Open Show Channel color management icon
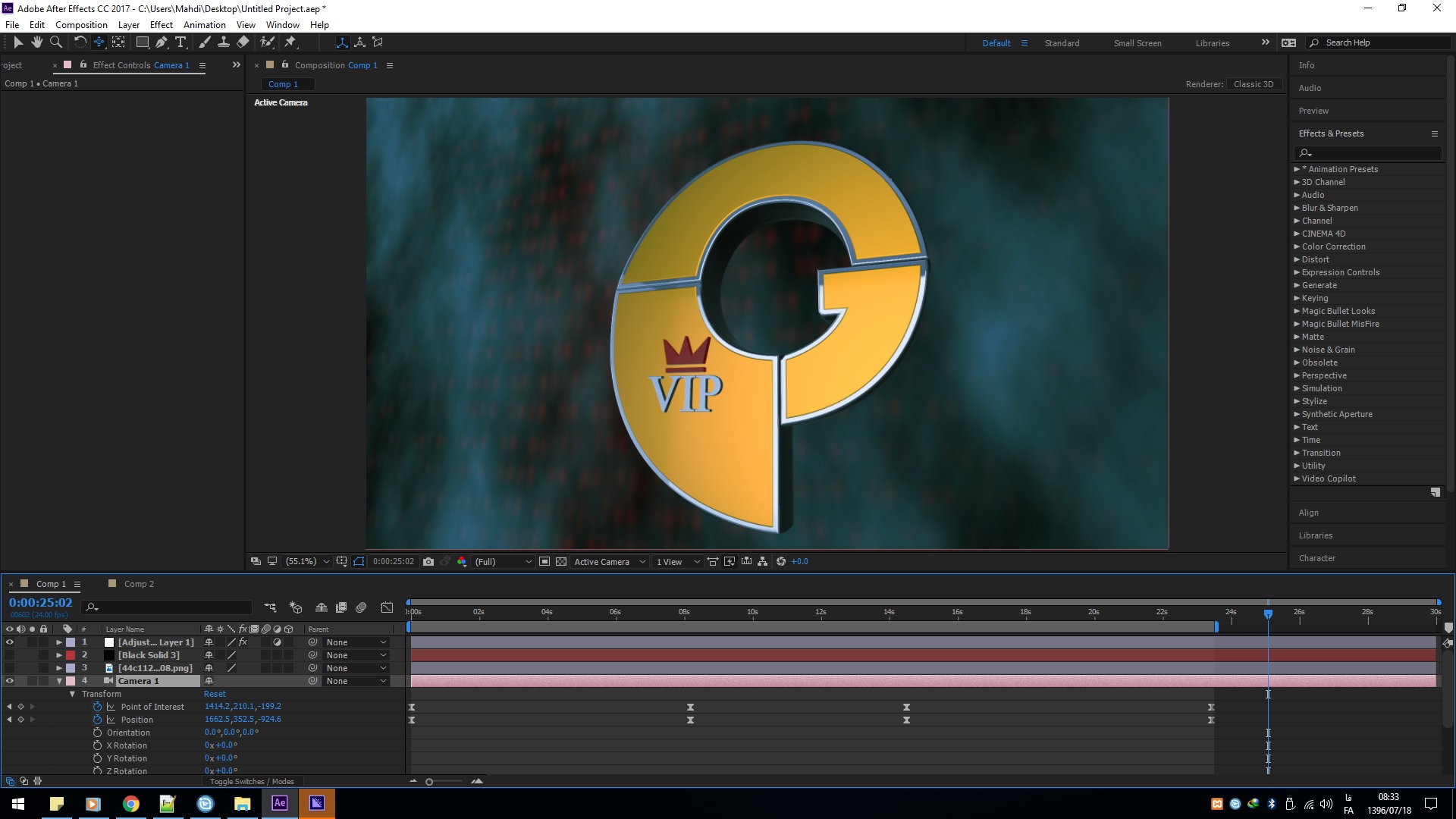 462,562
